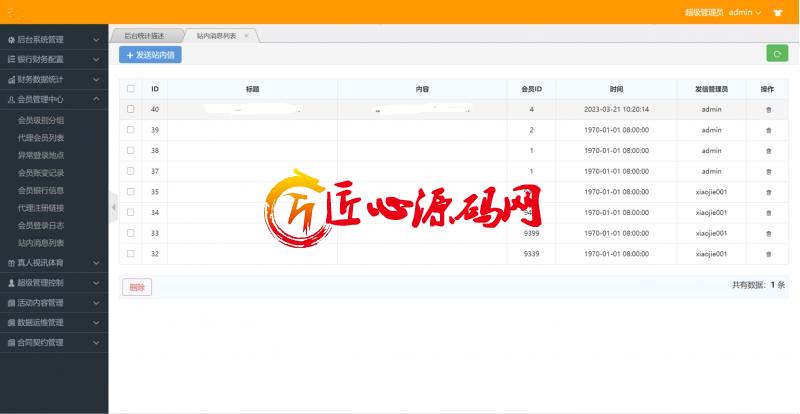Click the blue 发送站内信 button
The image size is (800, 414).
tap(151, 55)
